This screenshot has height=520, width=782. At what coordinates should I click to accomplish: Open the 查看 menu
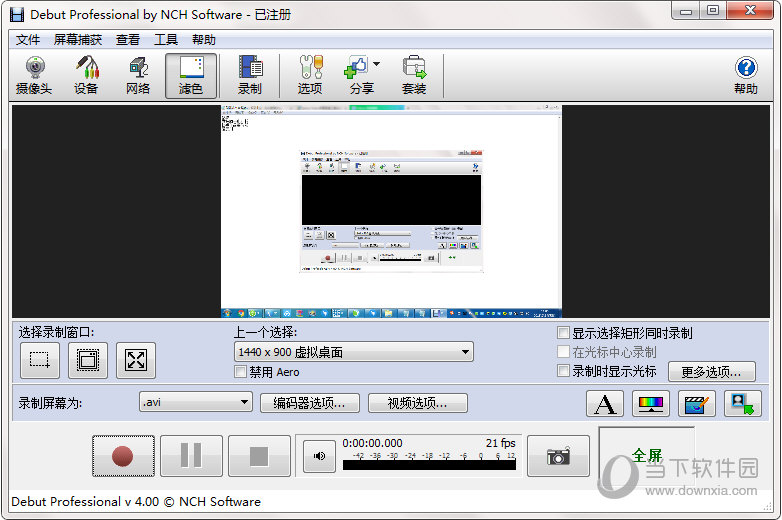(128, 39)
